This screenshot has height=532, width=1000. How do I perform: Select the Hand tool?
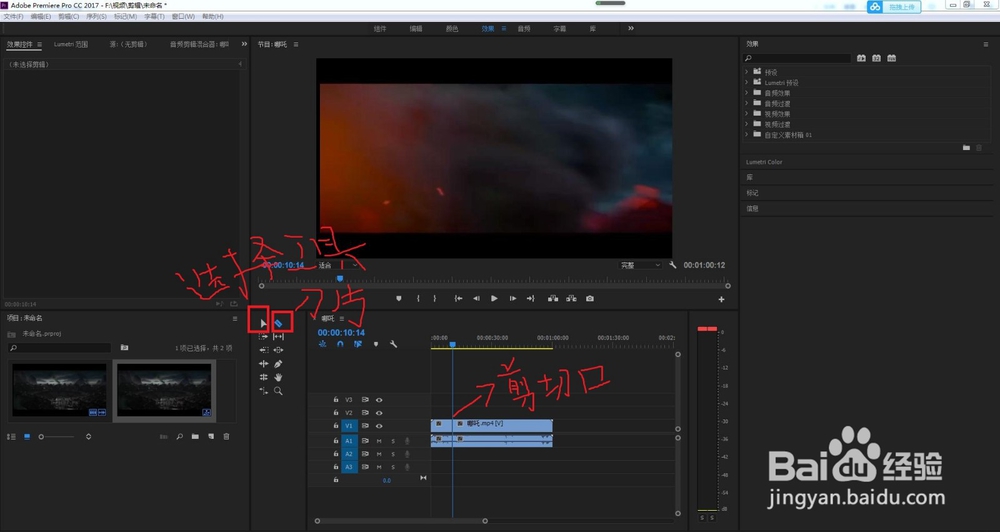click(x=278, y=377)
